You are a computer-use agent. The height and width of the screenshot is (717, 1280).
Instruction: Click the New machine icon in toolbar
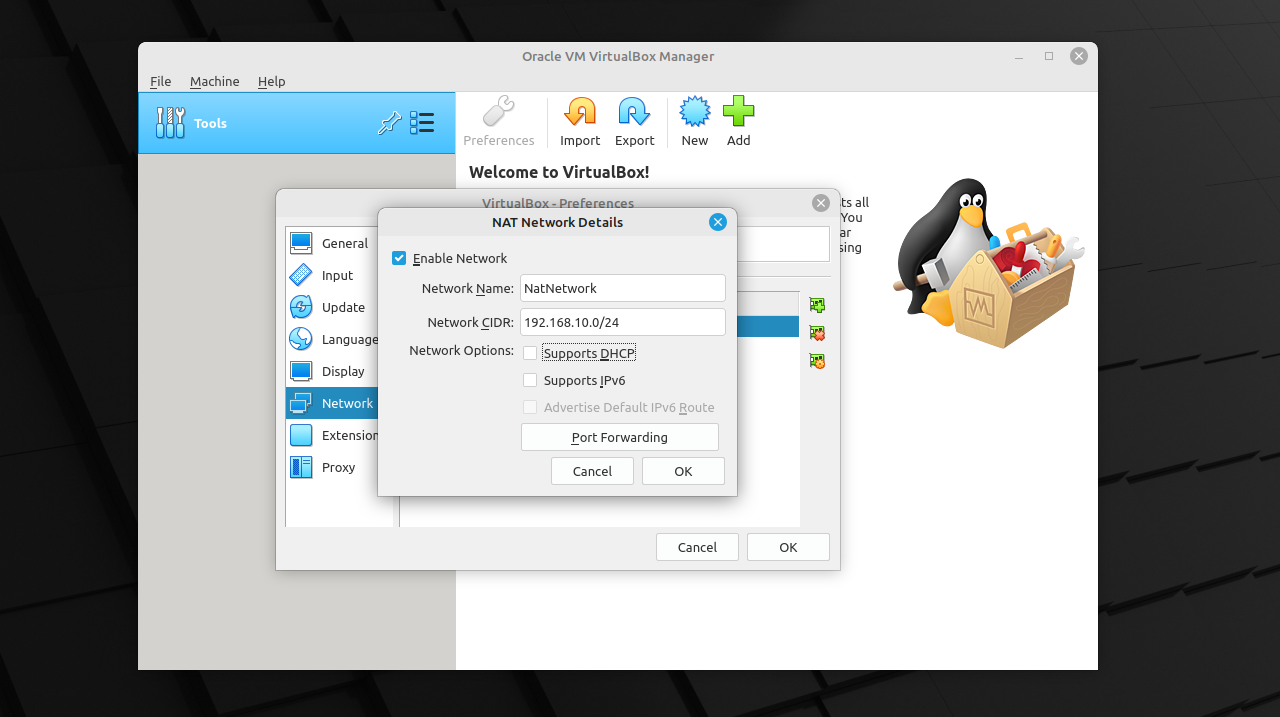(695, 112)
